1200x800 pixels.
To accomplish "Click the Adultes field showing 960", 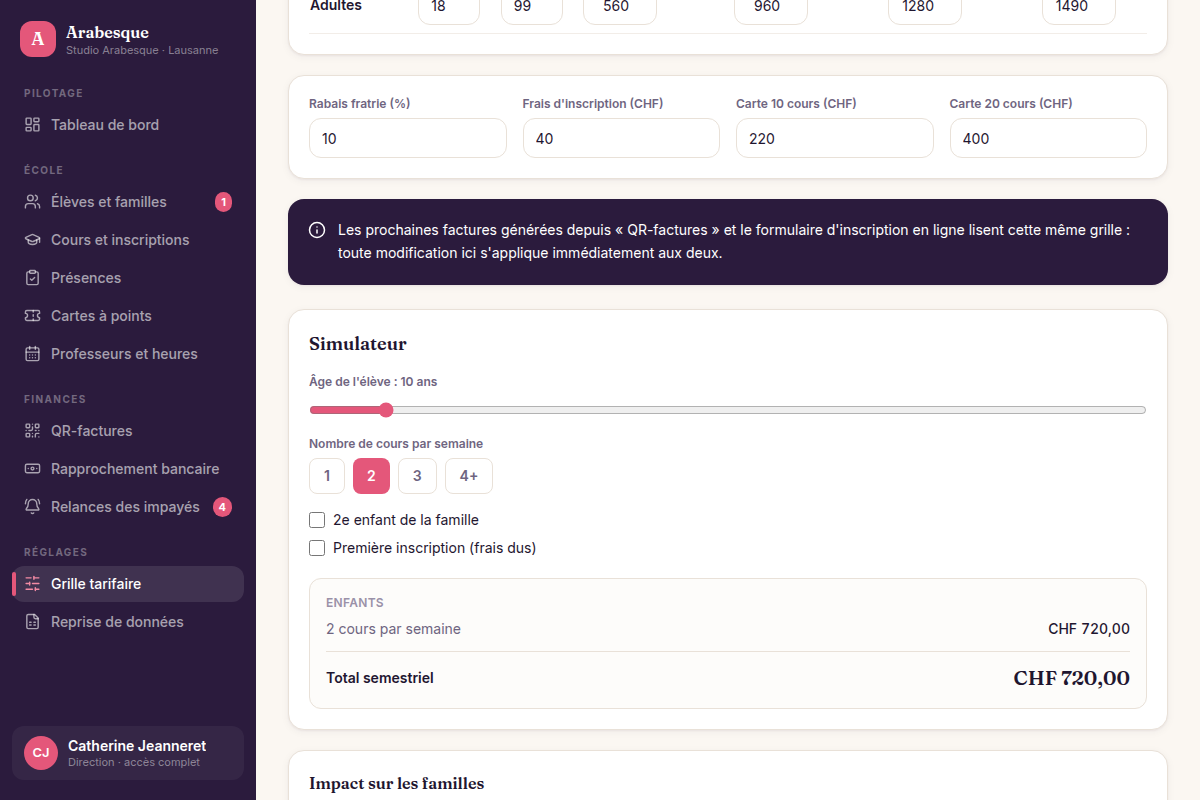I will 771,10.
